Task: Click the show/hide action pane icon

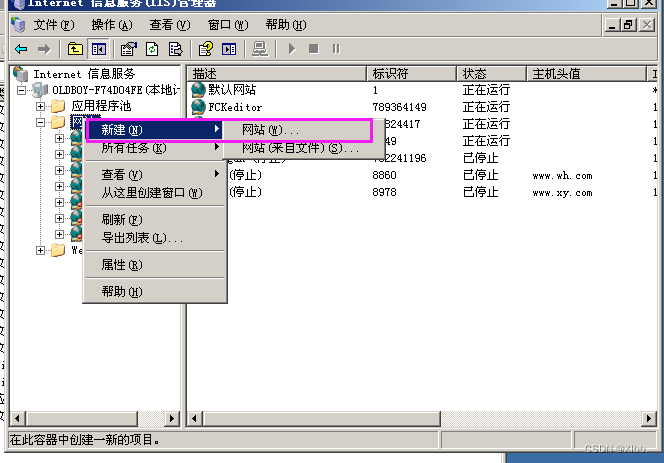Action: pos(229,49)
